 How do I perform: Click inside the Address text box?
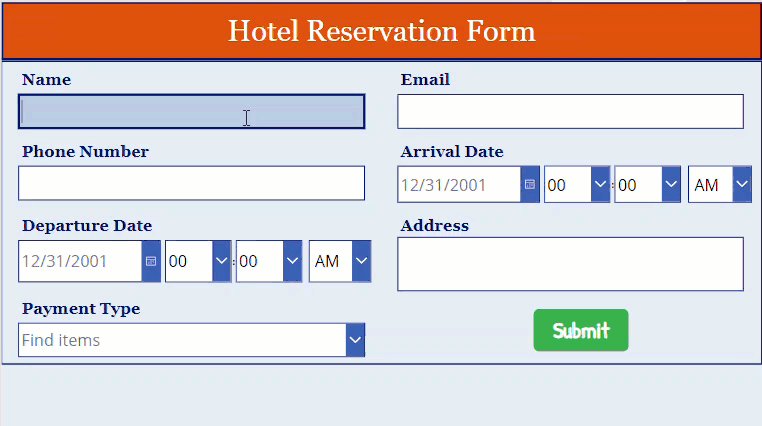tap(571, 264)
